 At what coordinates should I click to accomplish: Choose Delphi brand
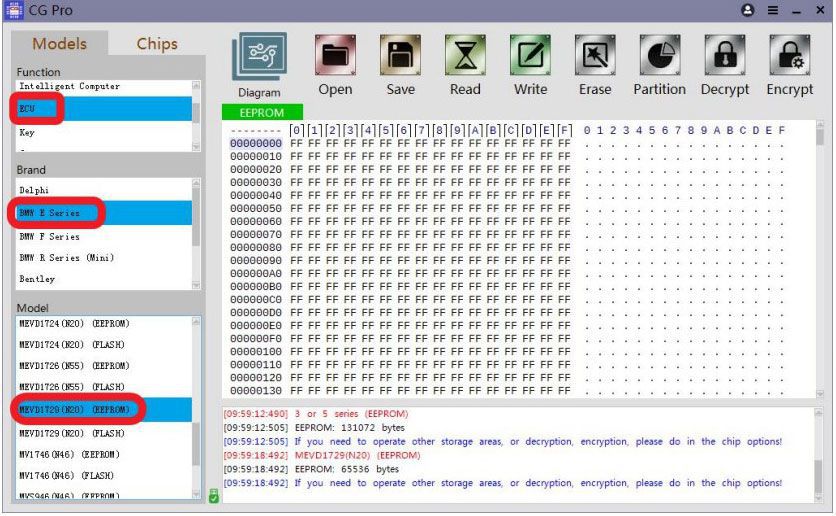coord(103,190)
